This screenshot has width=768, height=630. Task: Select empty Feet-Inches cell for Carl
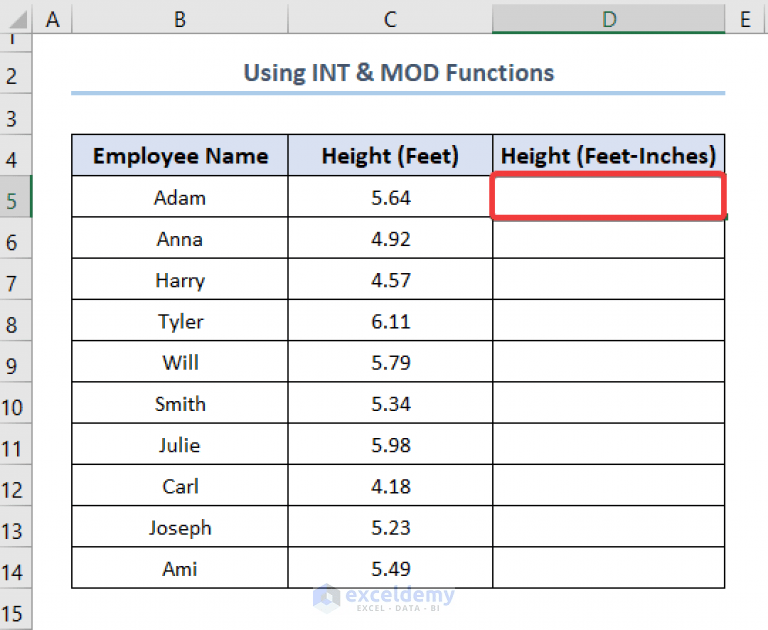[x=608, y=485]
